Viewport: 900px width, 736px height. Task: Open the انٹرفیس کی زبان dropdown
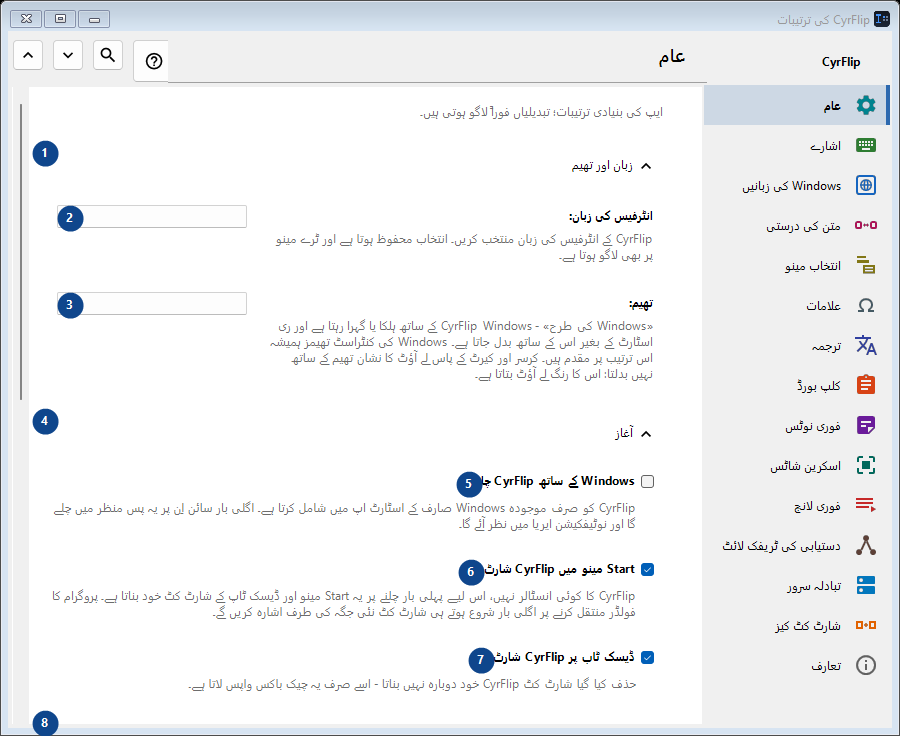(x=152, y=216)
